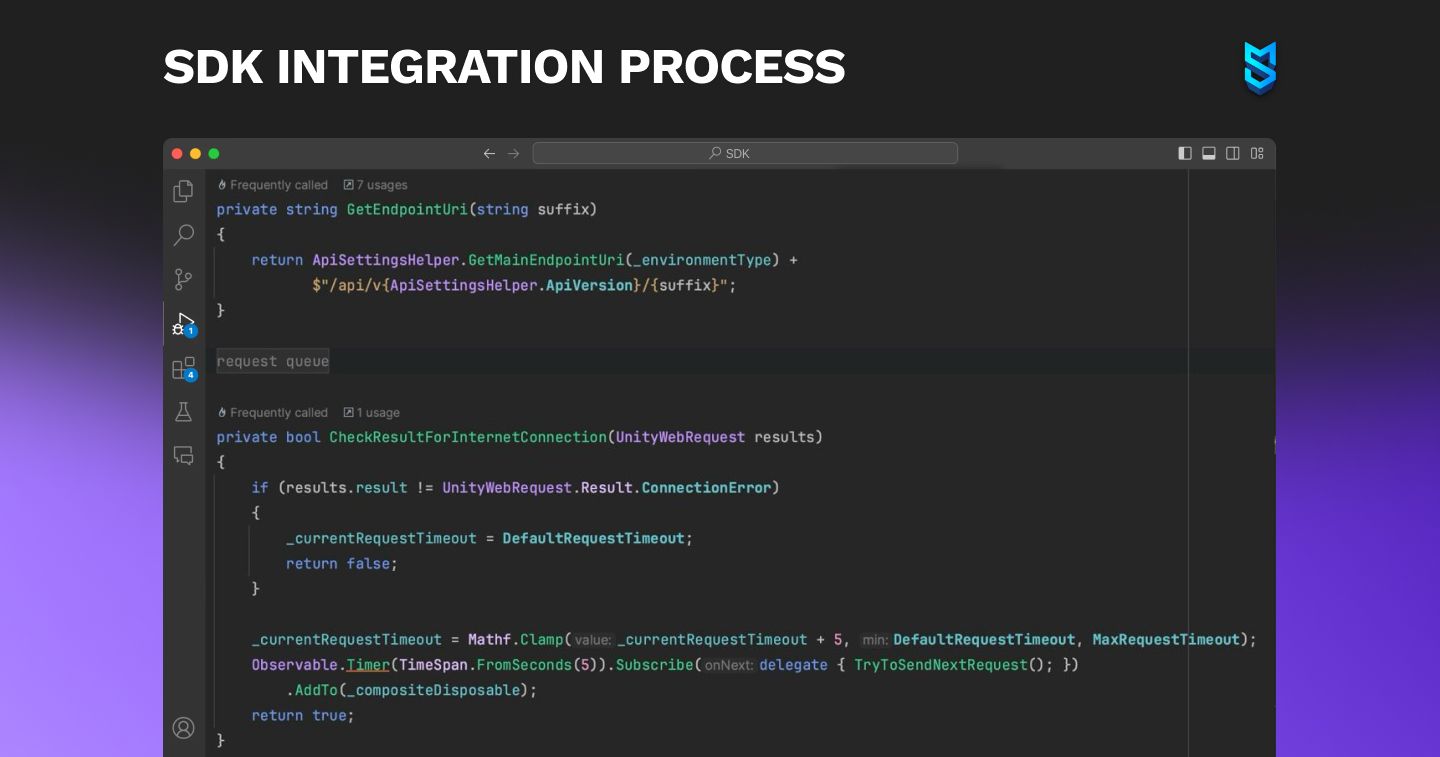Click the SDK command center search field
The image size is (1440, 757).
[x=745, y=153]
